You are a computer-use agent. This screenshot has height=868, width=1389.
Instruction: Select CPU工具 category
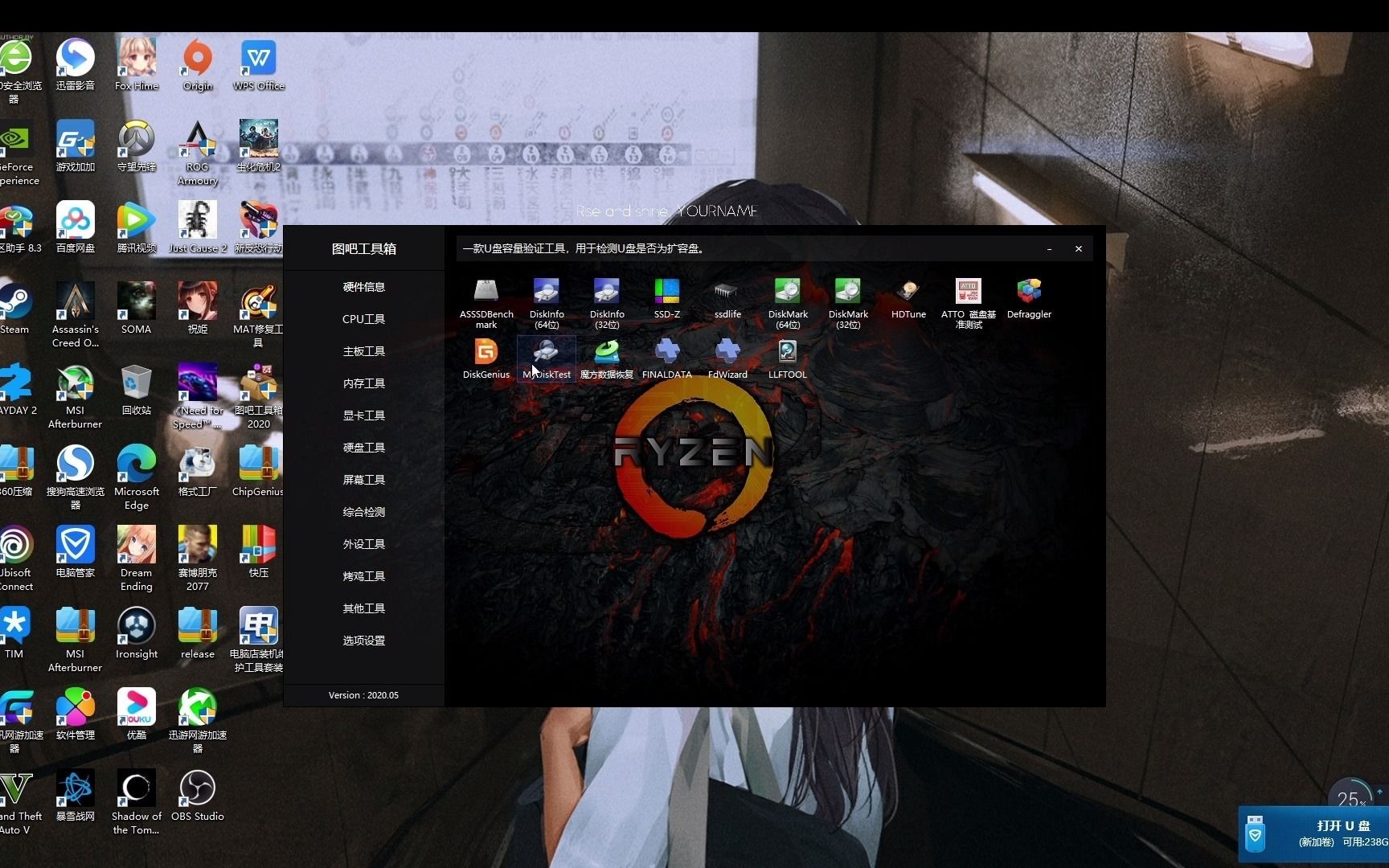click(364, 319)
